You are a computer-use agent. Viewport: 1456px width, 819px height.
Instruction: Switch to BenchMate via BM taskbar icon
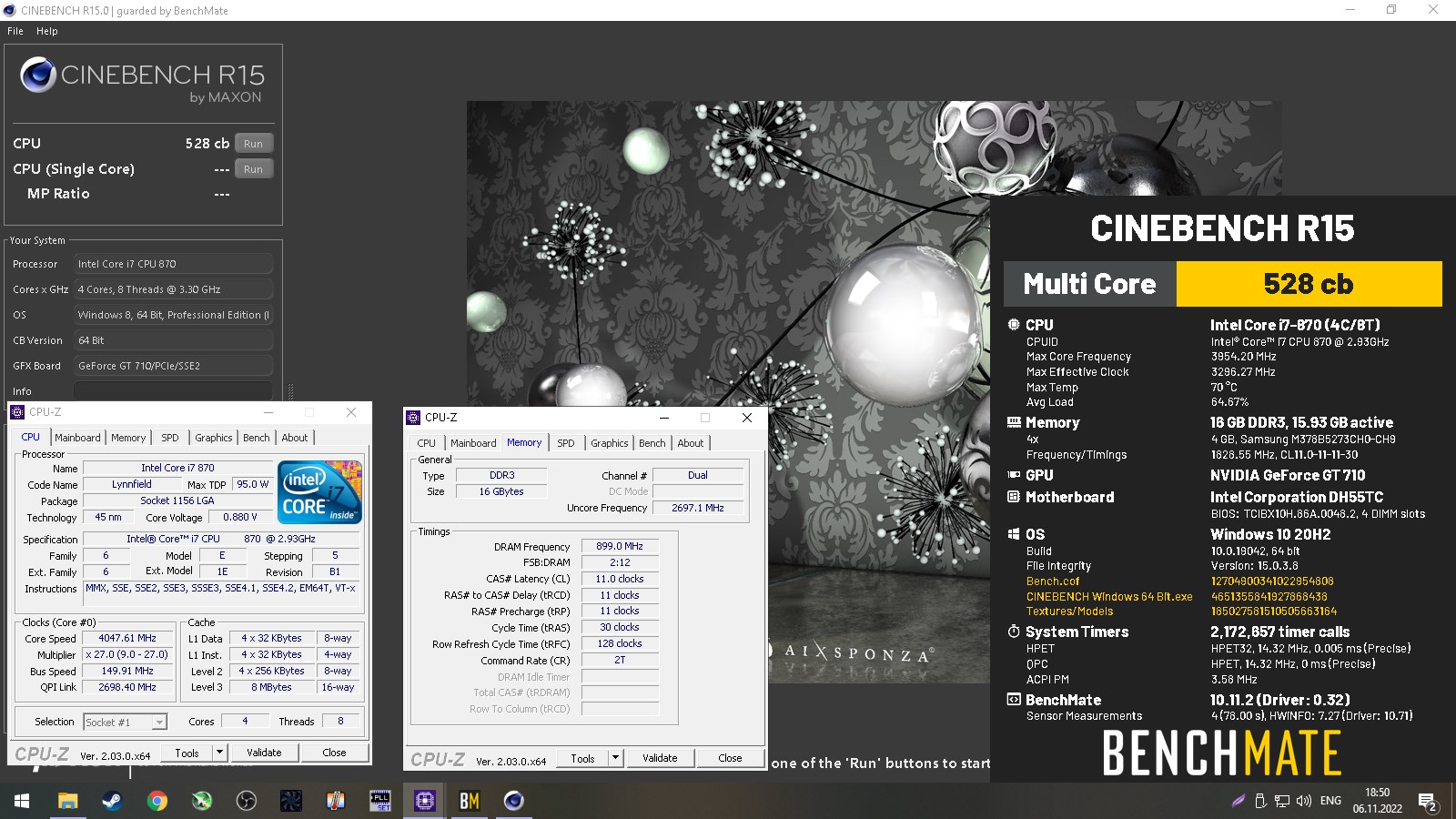470,801
